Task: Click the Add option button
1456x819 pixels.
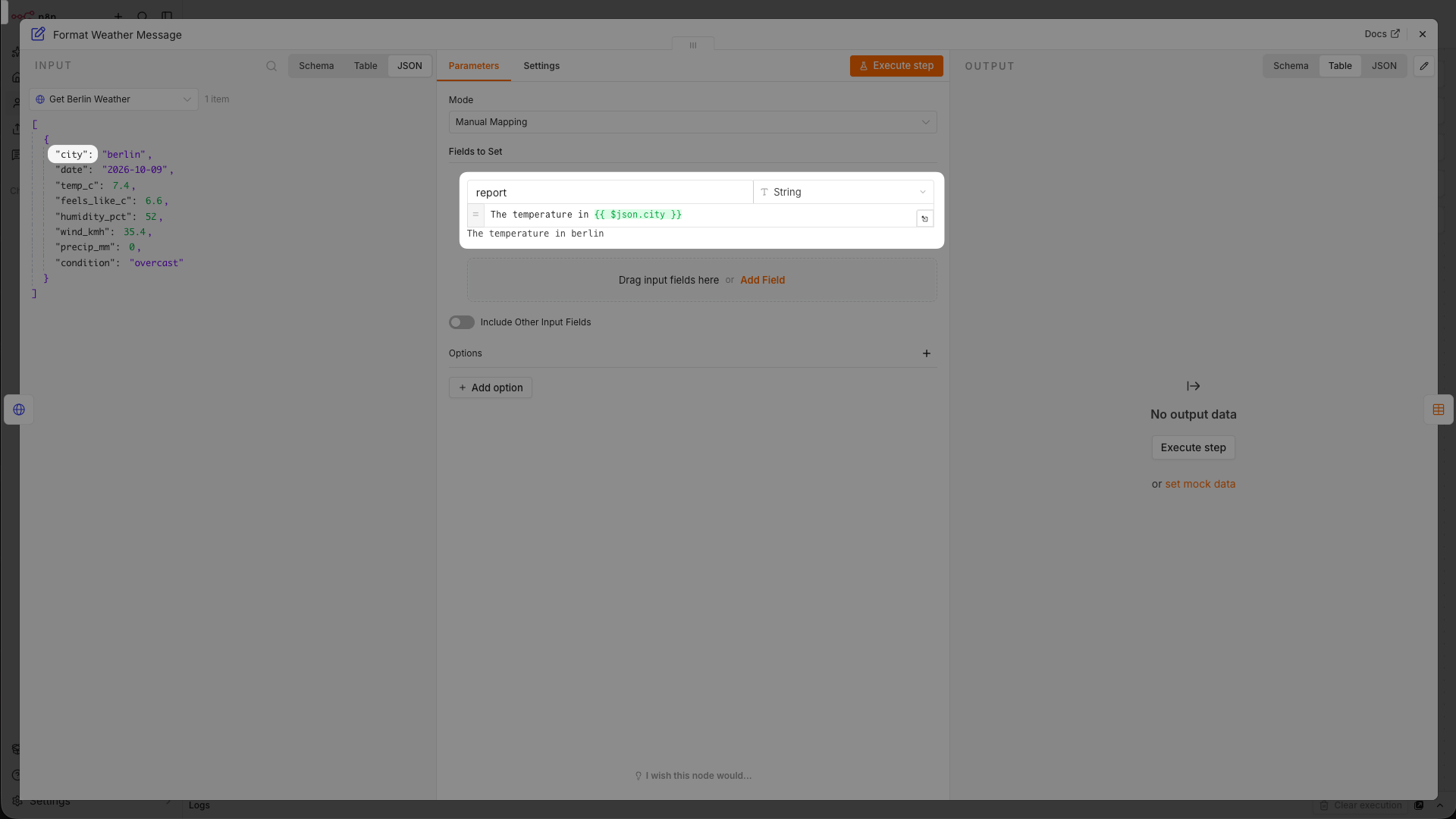Action: click(x=491, y=388)
